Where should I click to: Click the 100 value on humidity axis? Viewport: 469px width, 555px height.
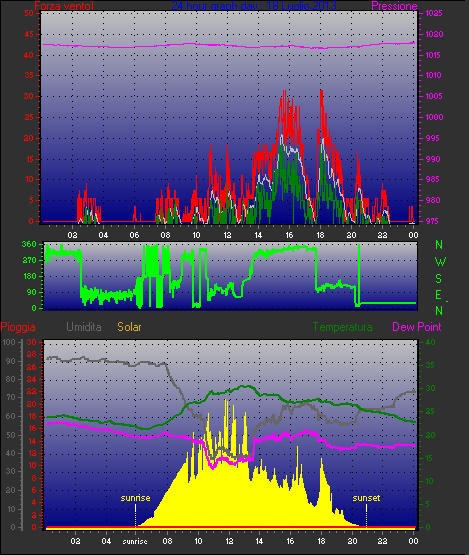[8, 342]
